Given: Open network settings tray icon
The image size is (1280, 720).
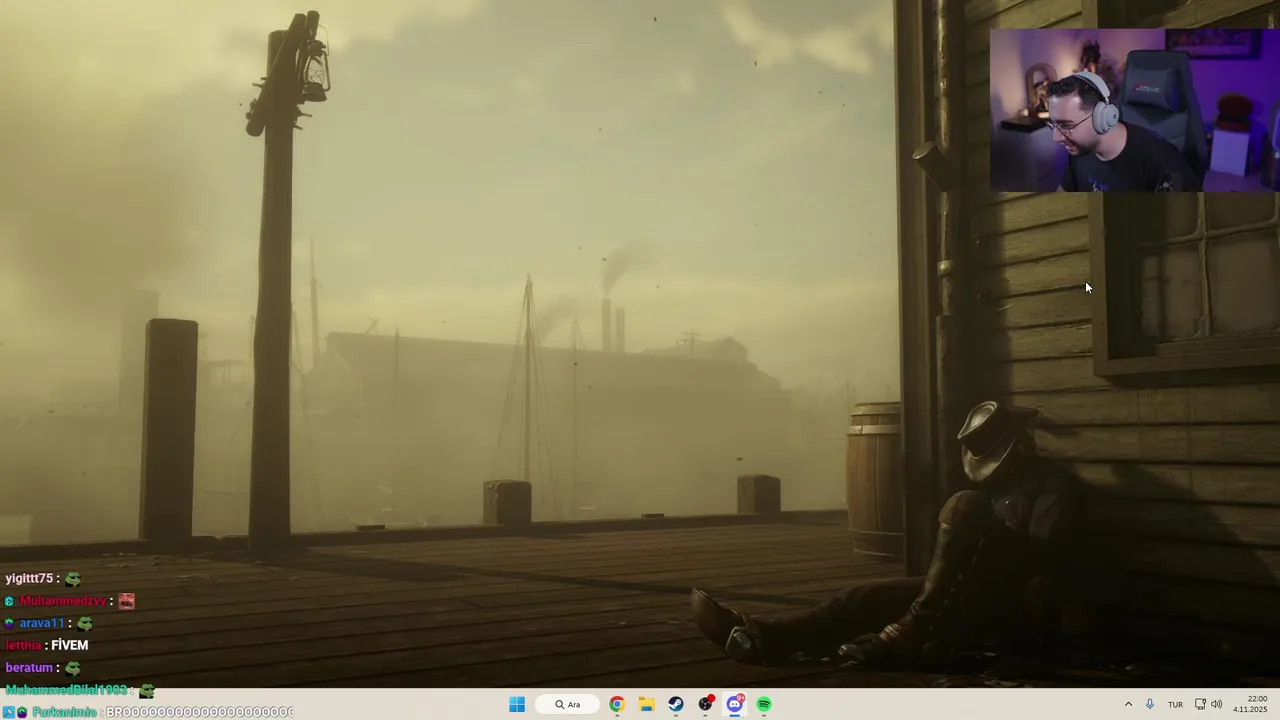Looking at the screenshot, I should click(x=1200, y=704).
